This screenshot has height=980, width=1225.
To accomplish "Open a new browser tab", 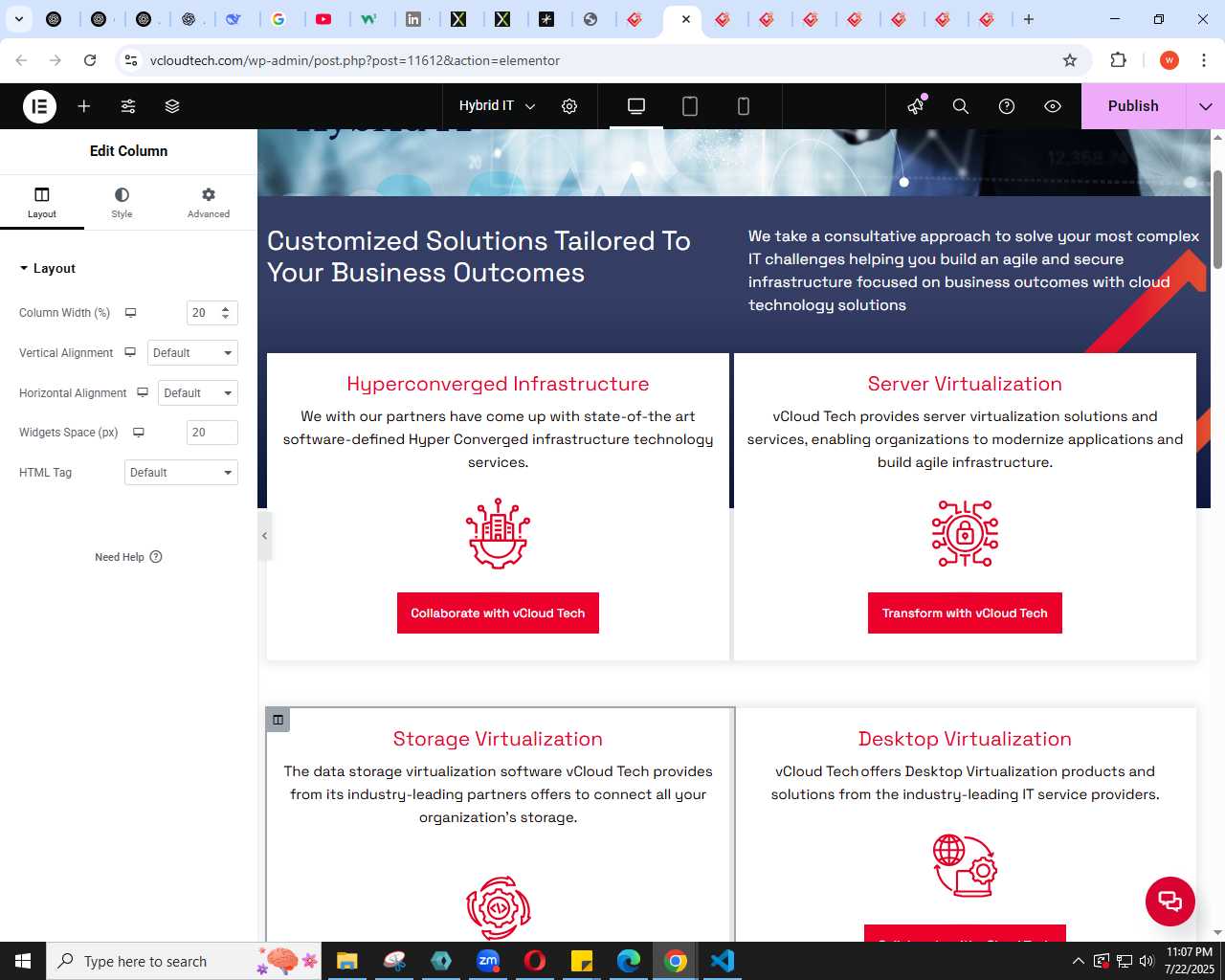I will point(1029,19).
